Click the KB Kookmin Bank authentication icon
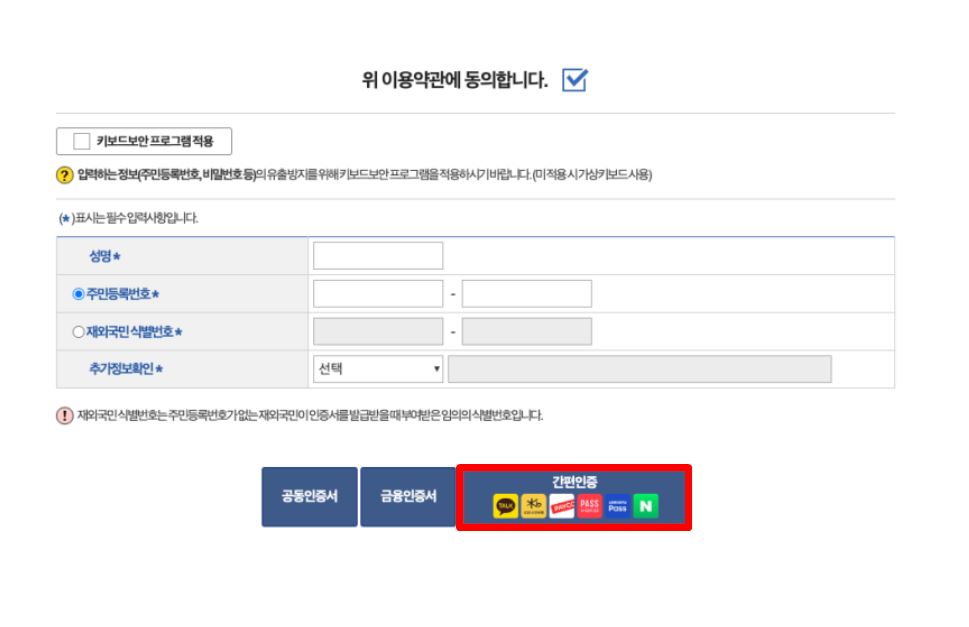This screenshot has height=627, width=969. (x=533, y=506)
